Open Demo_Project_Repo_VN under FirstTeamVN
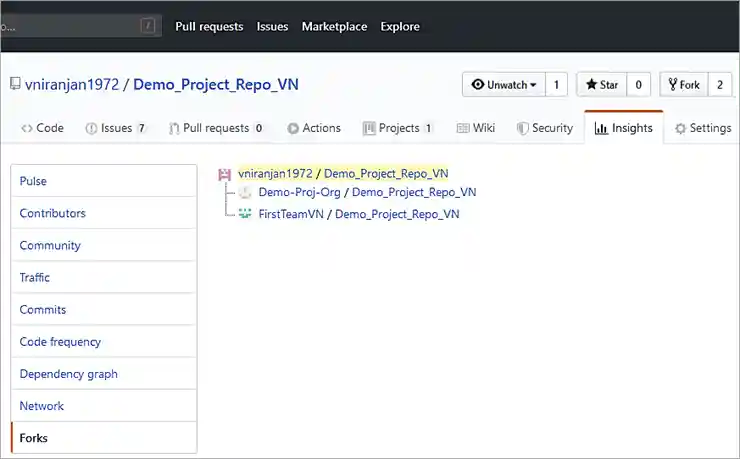The image size is (740, 460). 397,214
